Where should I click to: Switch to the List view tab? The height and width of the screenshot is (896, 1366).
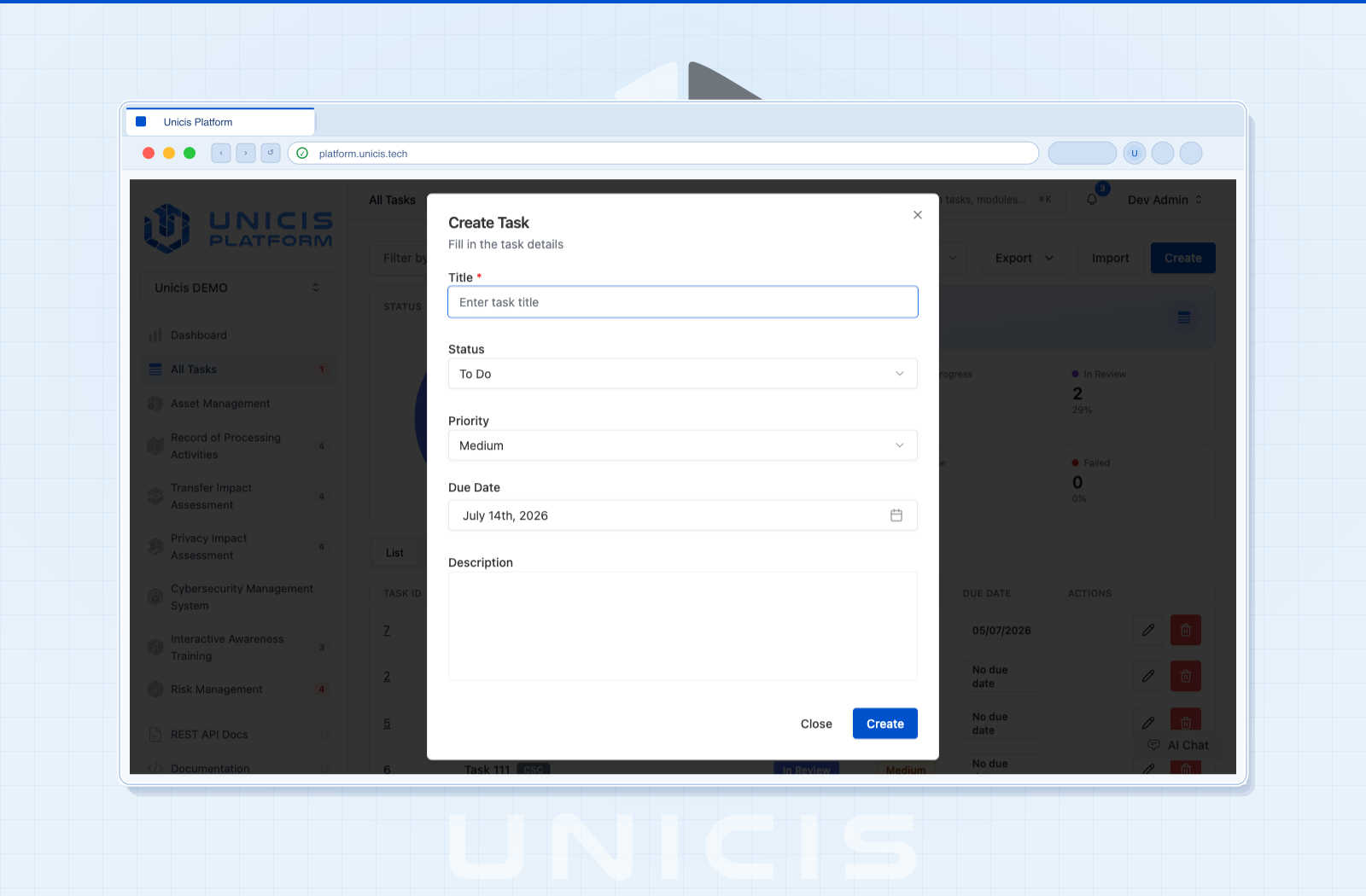coord(394,553)
